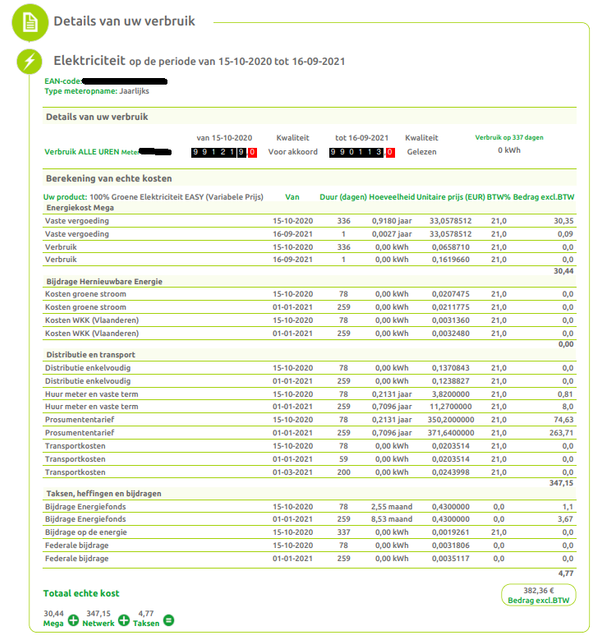Select the Prosumententarief amount 74,63
Image resolution: width=597 pixels, height=640 pixels.
tap(564, 420)
